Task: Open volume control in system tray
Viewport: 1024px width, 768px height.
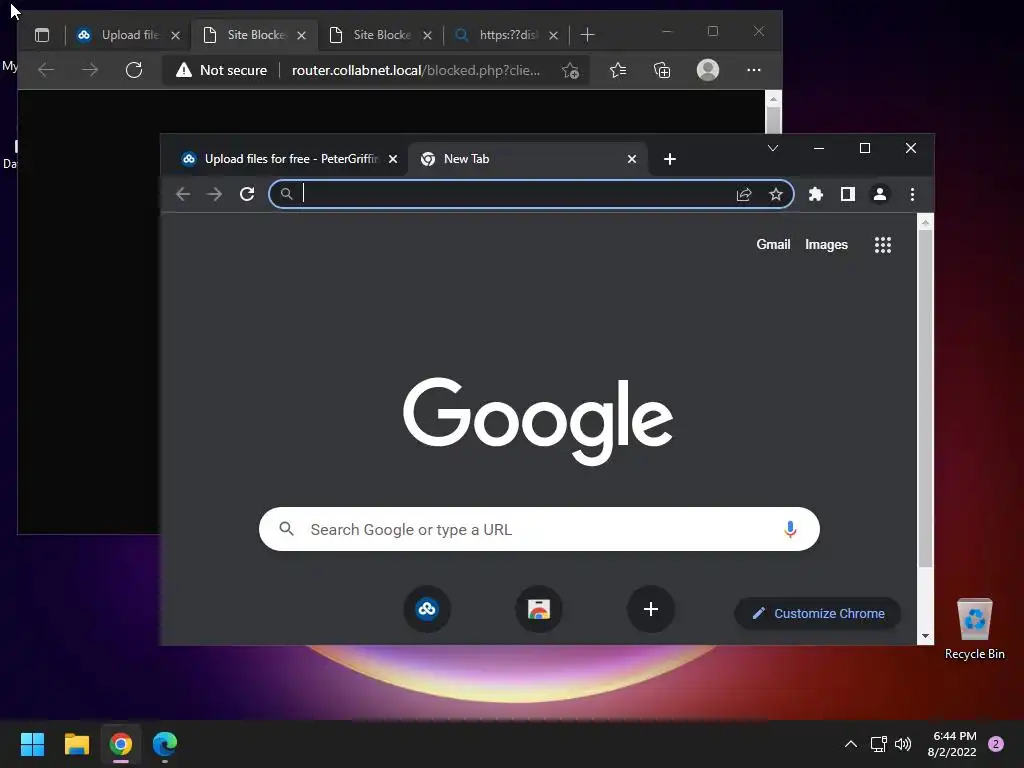Action: 903,744
